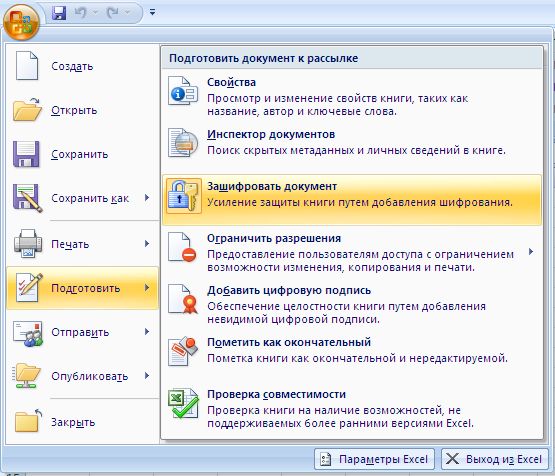
Task: Expand the Опубликовать submenu arrow
Action: [147, 375]
